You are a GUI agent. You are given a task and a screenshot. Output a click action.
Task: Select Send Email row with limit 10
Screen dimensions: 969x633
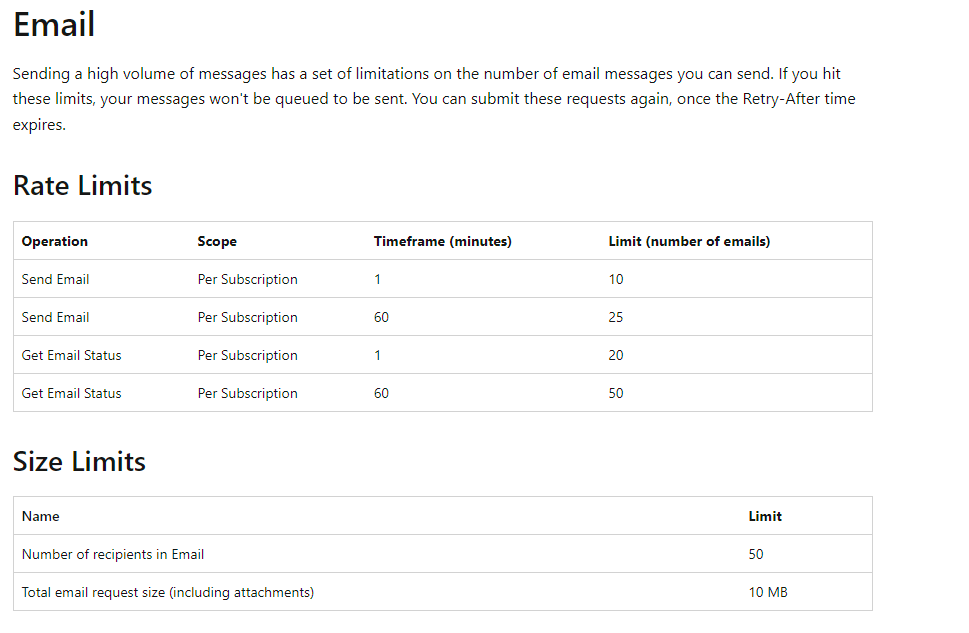click(x=442, y=279)
